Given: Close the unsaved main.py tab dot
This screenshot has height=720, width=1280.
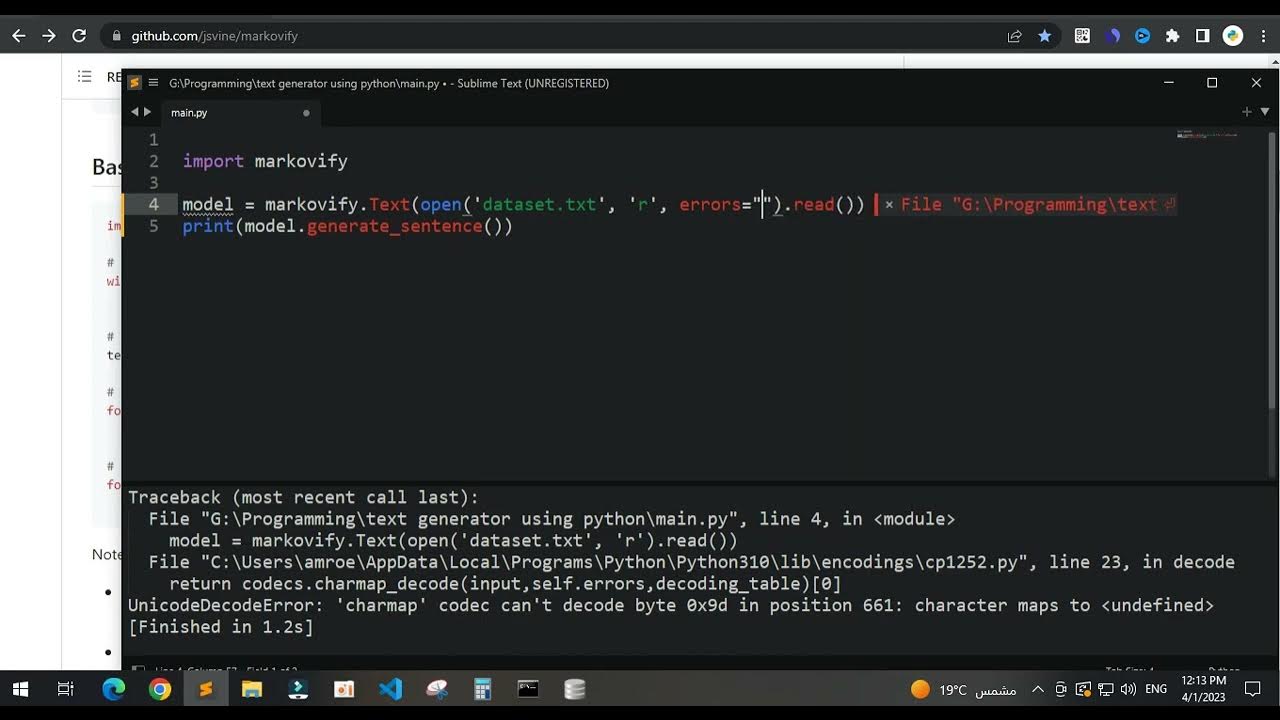Looking at the screenshot, I should [306, 113].
